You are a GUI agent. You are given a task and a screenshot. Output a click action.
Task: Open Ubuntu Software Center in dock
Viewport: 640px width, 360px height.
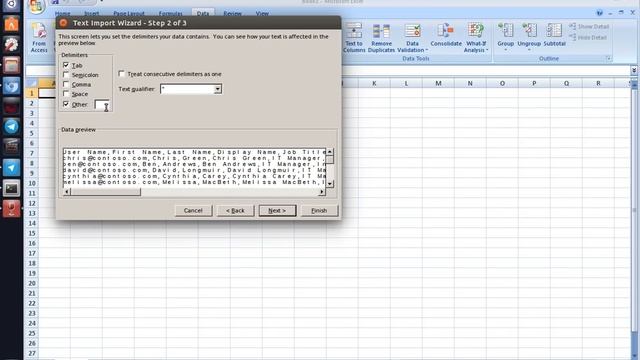click(x=11, y=24)
